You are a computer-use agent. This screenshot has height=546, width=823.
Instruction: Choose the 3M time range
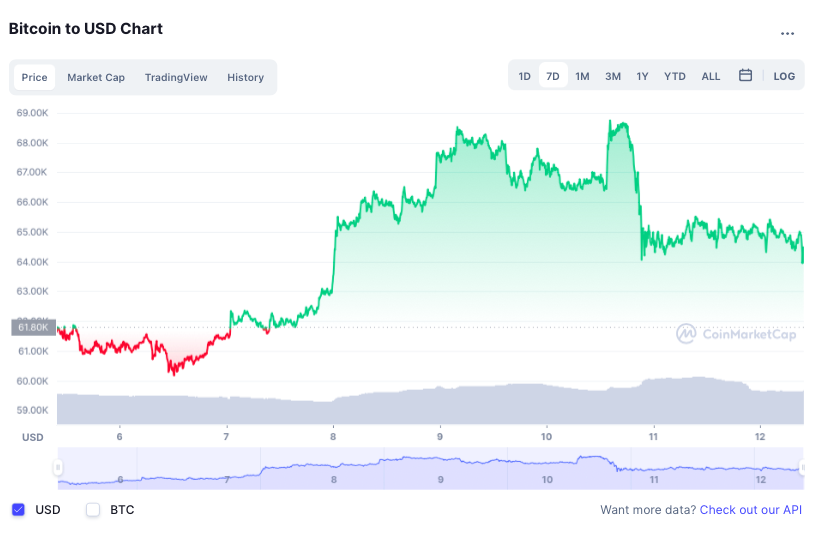pos(613,76)
